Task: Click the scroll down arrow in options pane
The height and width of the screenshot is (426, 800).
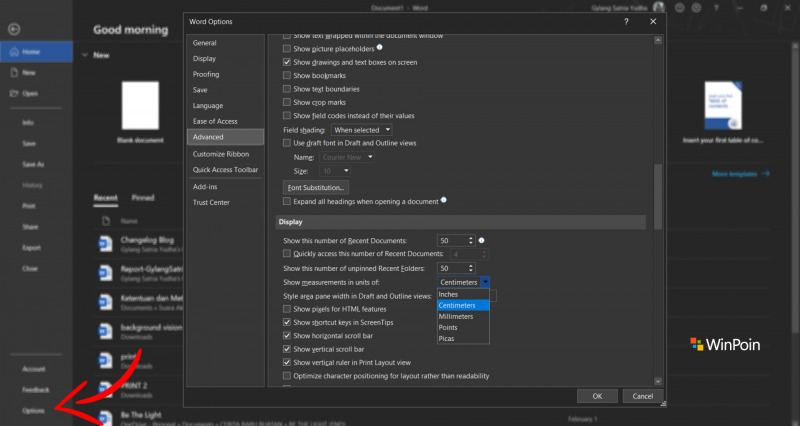Action: click(658, 381)
